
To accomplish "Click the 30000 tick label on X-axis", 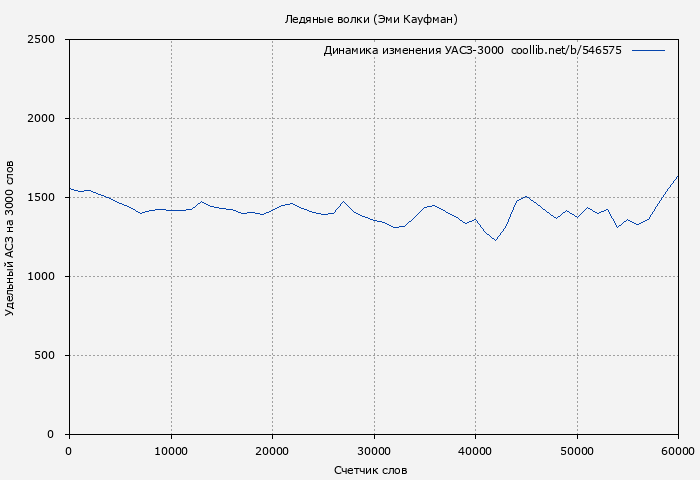I will coord(374,450).
